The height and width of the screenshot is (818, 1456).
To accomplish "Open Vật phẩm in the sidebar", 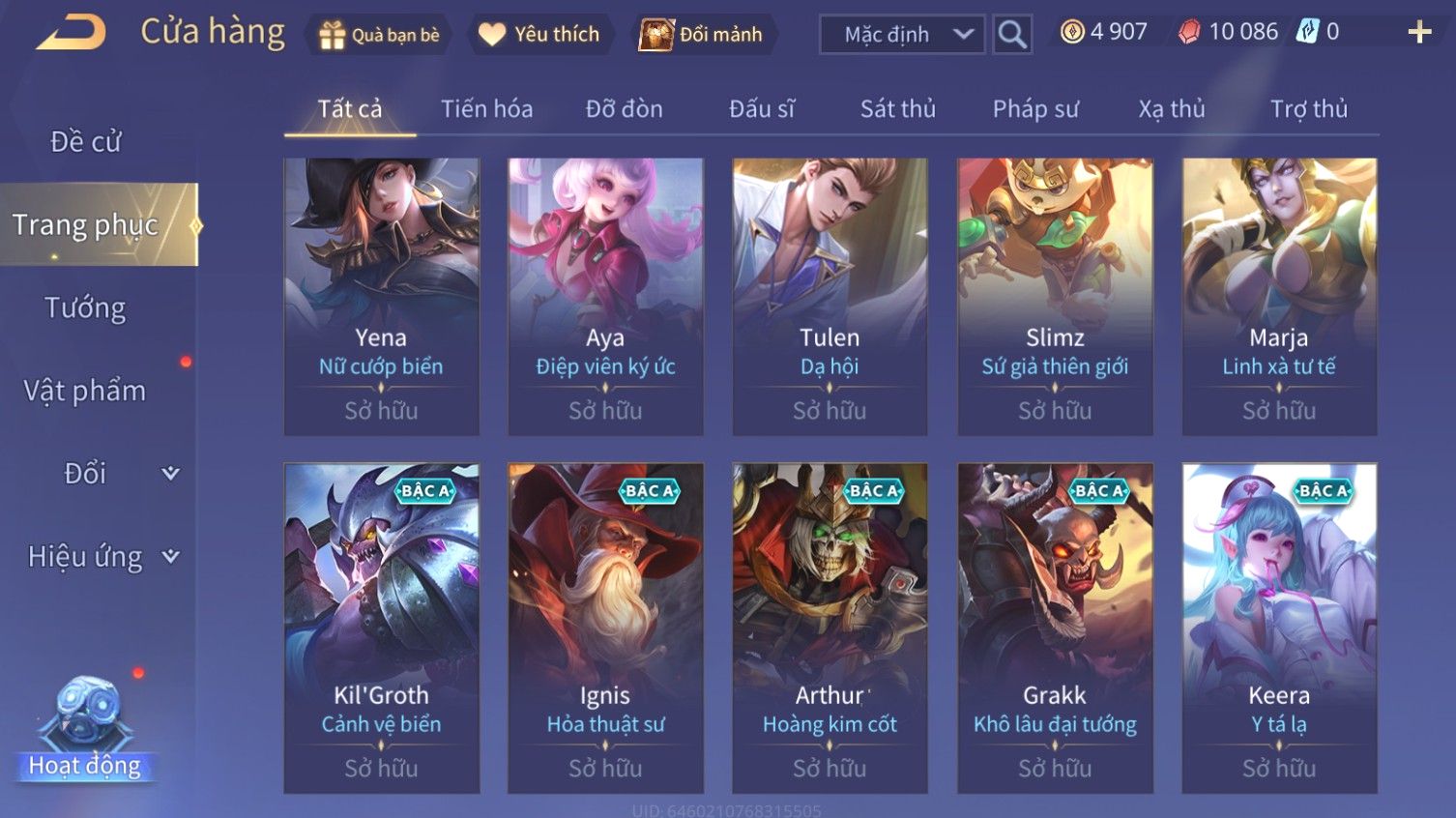I will (85, 391).
